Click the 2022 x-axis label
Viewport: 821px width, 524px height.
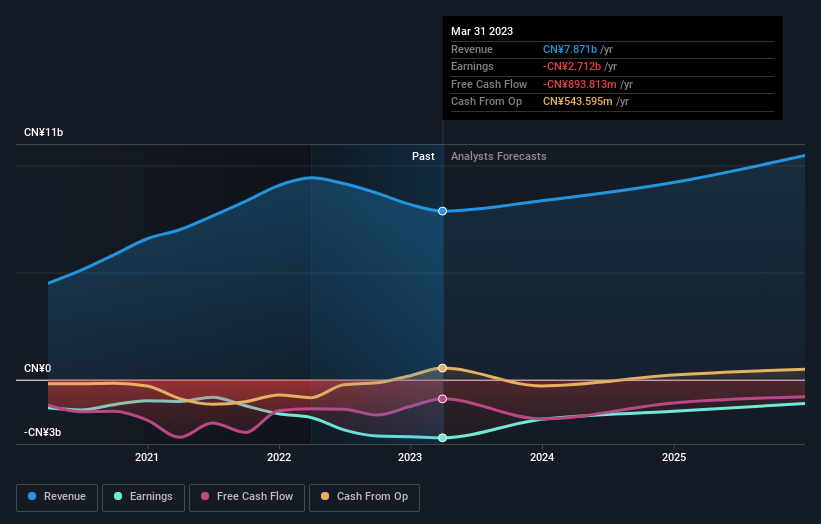tap(279, 457)
